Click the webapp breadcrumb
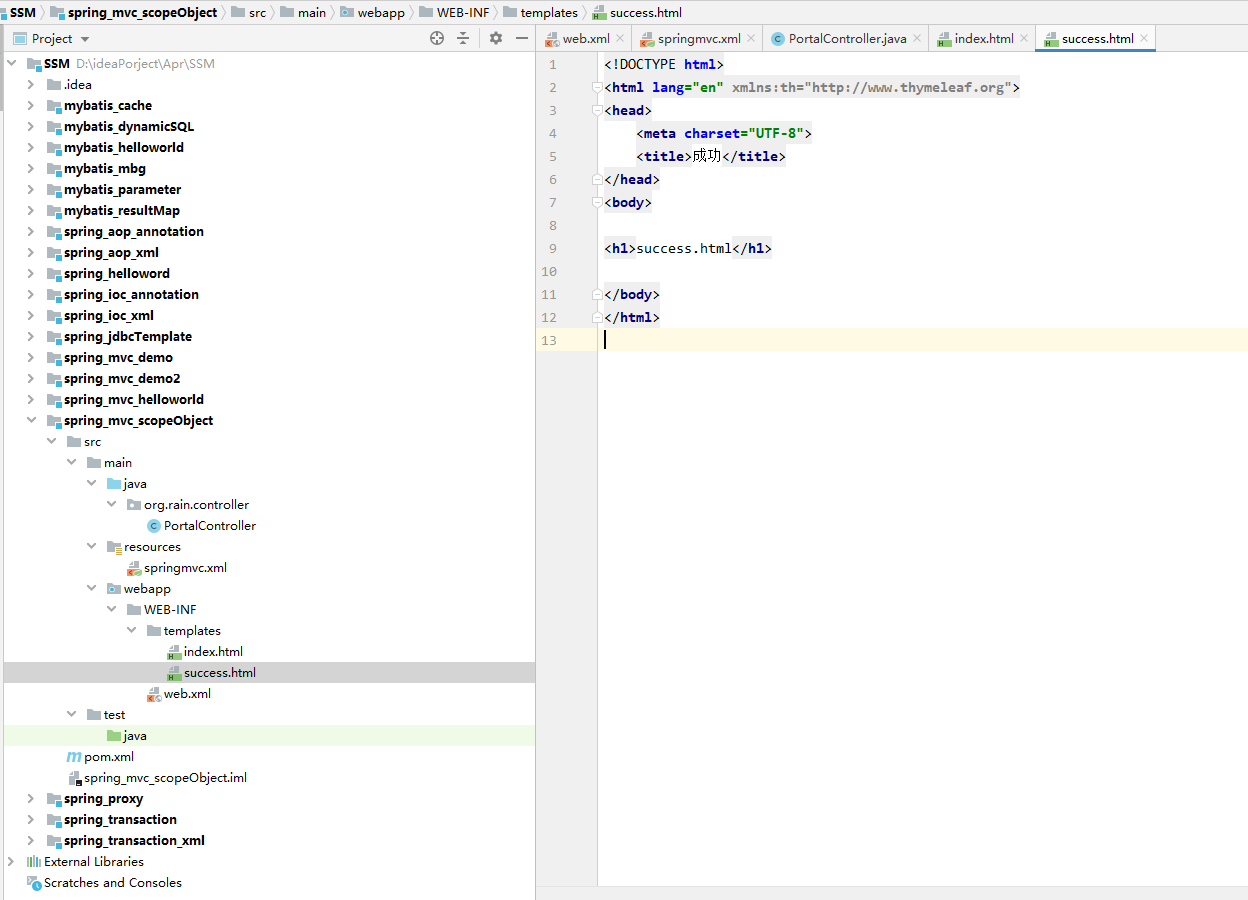 point(383,12)
